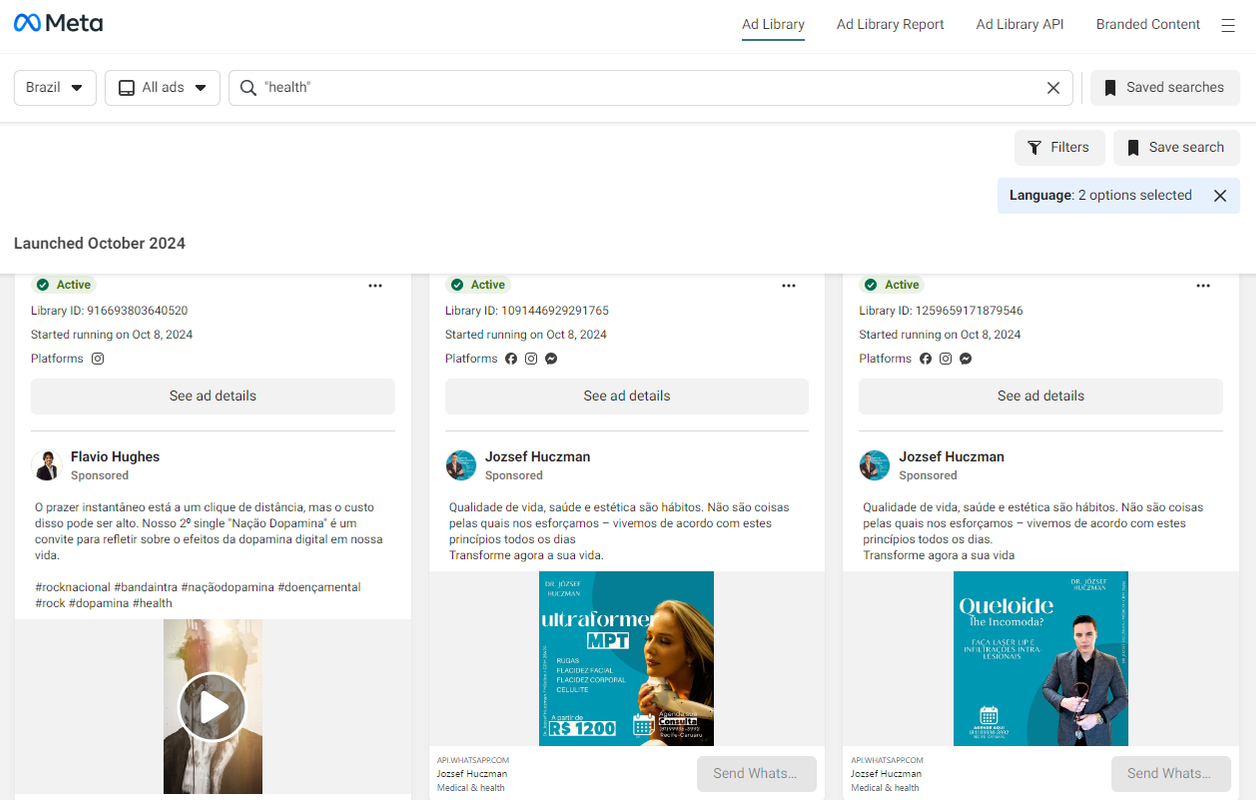
Task: Open the Brazil country dropdown
Action: [55, 88]
